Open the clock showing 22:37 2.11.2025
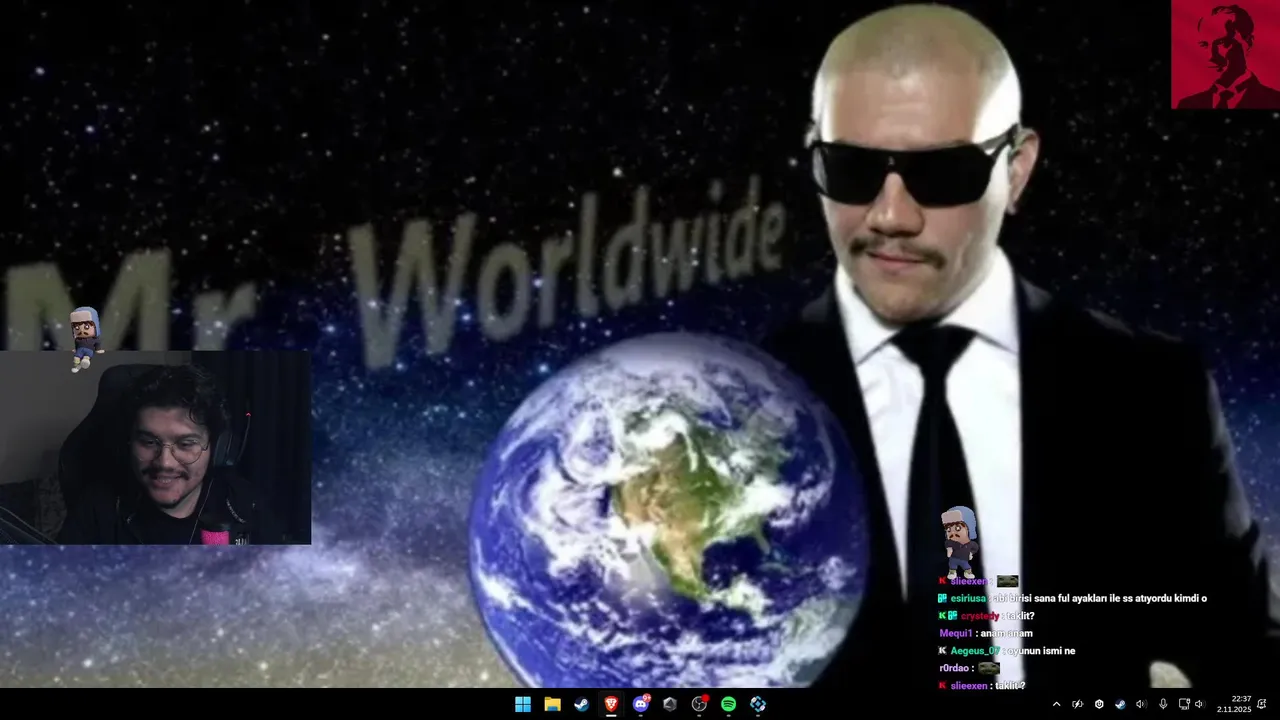The image size is (1280, 720). tap(1234, 704)
